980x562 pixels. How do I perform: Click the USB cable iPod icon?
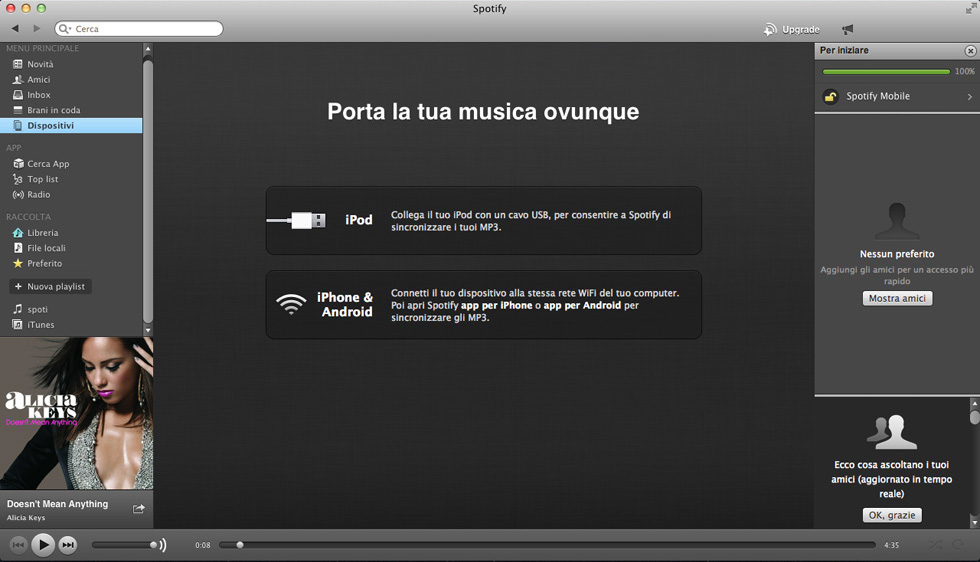pos(296,220)
